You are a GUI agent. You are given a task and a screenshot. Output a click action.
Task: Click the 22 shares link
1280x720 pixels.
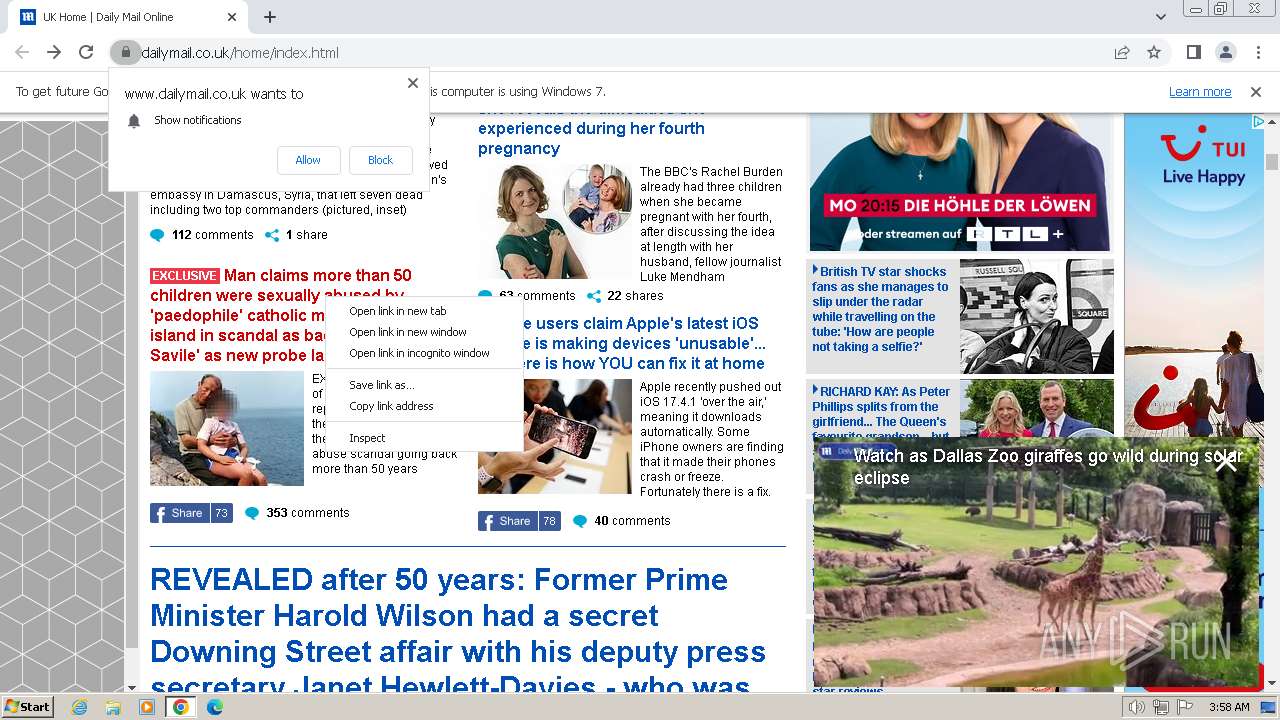625,296
